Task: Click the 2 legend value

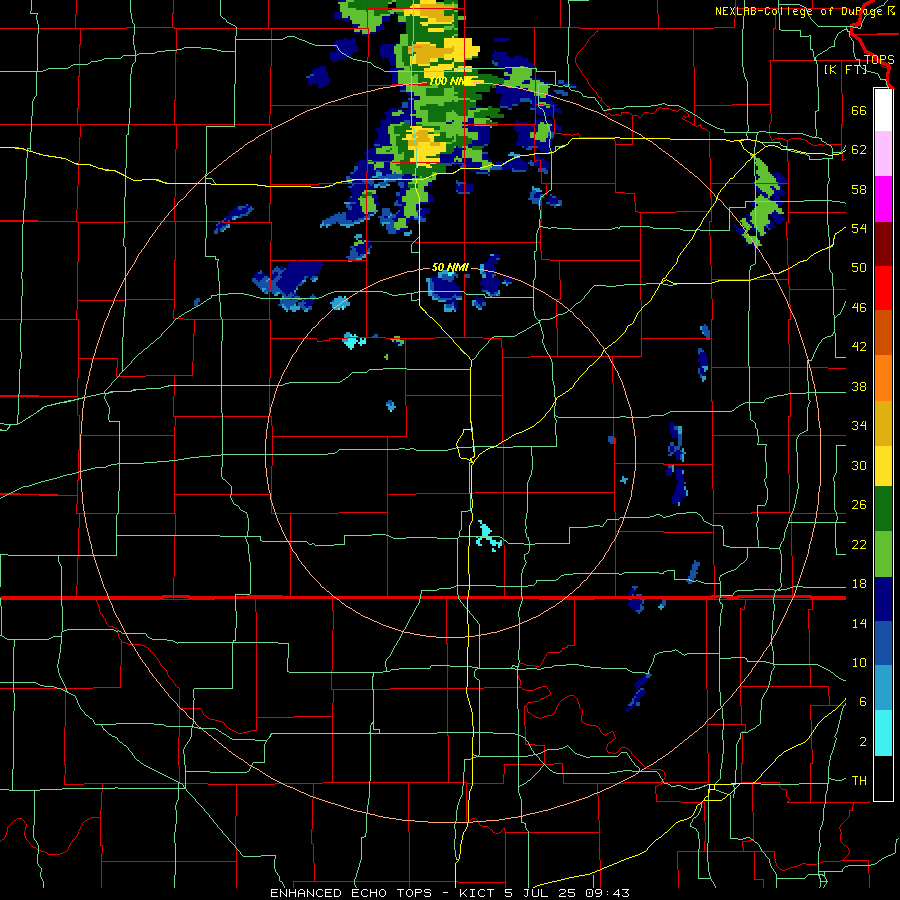Action: point(862,742)
